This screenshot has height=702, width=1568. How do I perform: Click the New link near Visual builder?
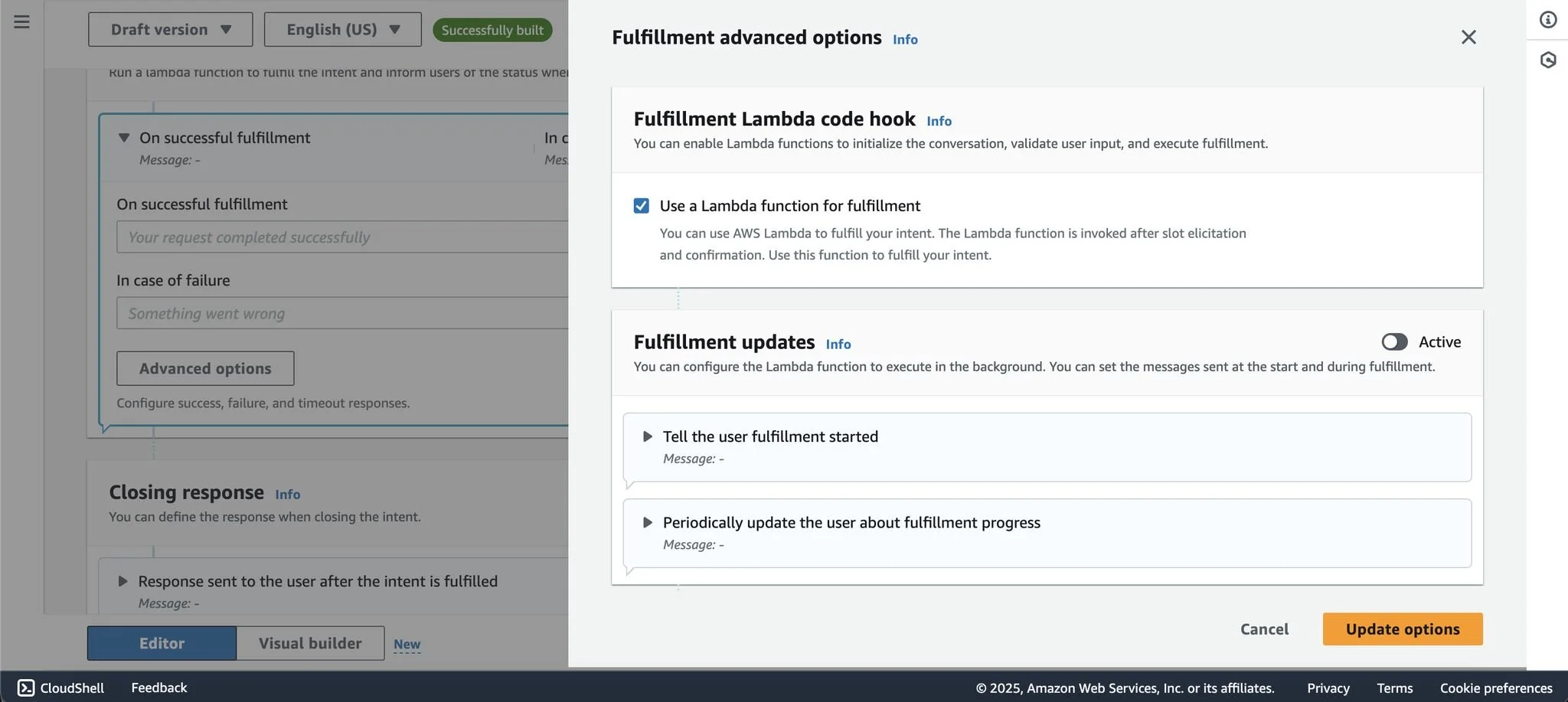[x=407, y=645]
